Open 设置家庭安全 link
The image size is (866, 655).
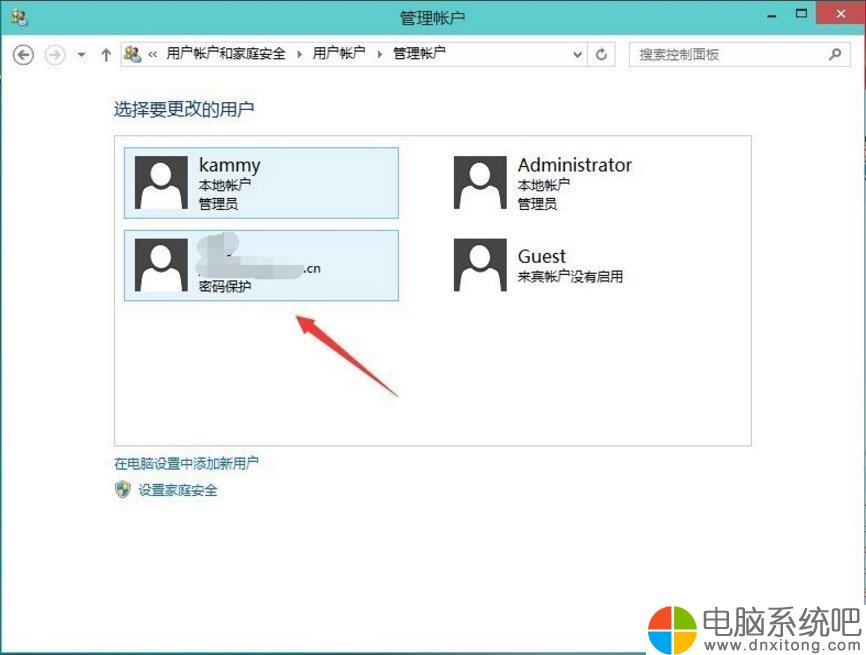[178, 490]
